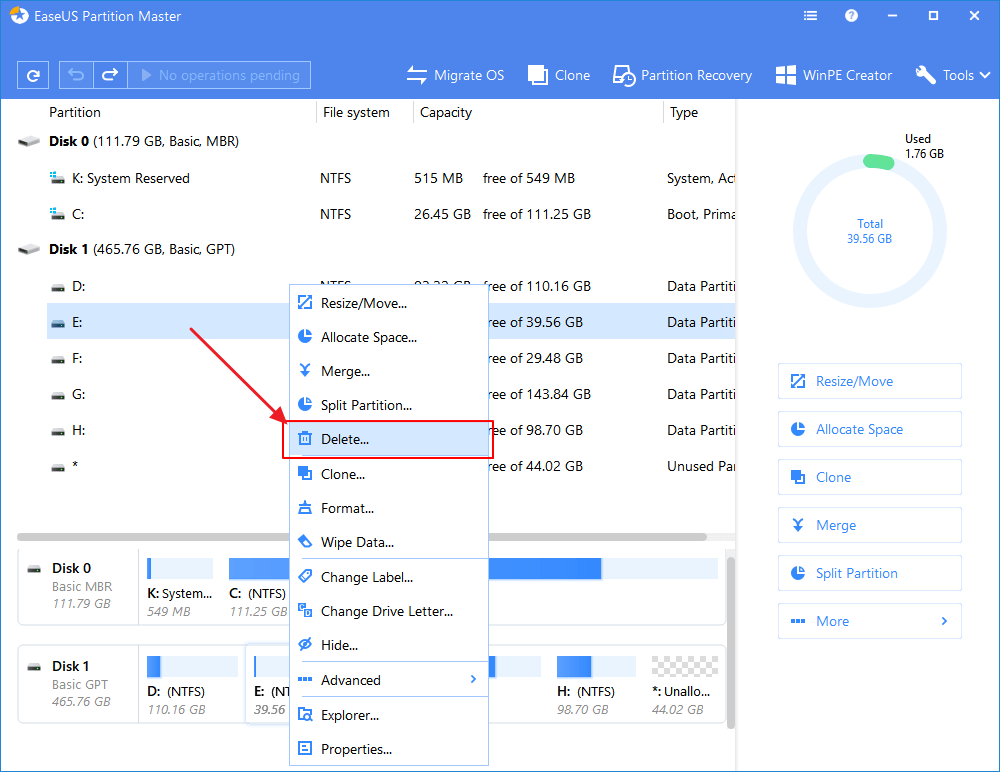The image size is (1000, 772).
Task: Launch Partition Recovery
Action: (682, 75)
